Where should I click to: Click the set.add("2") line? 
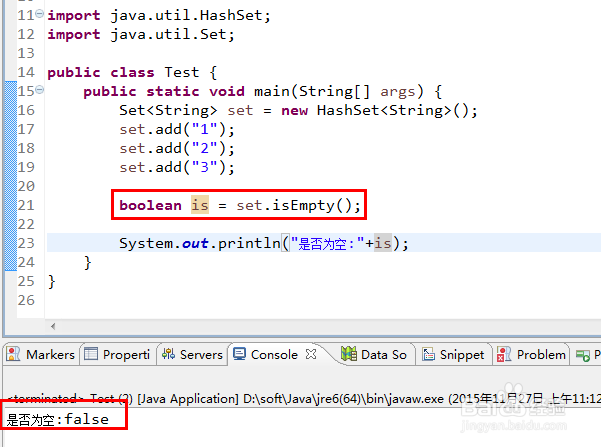[177, 148]
